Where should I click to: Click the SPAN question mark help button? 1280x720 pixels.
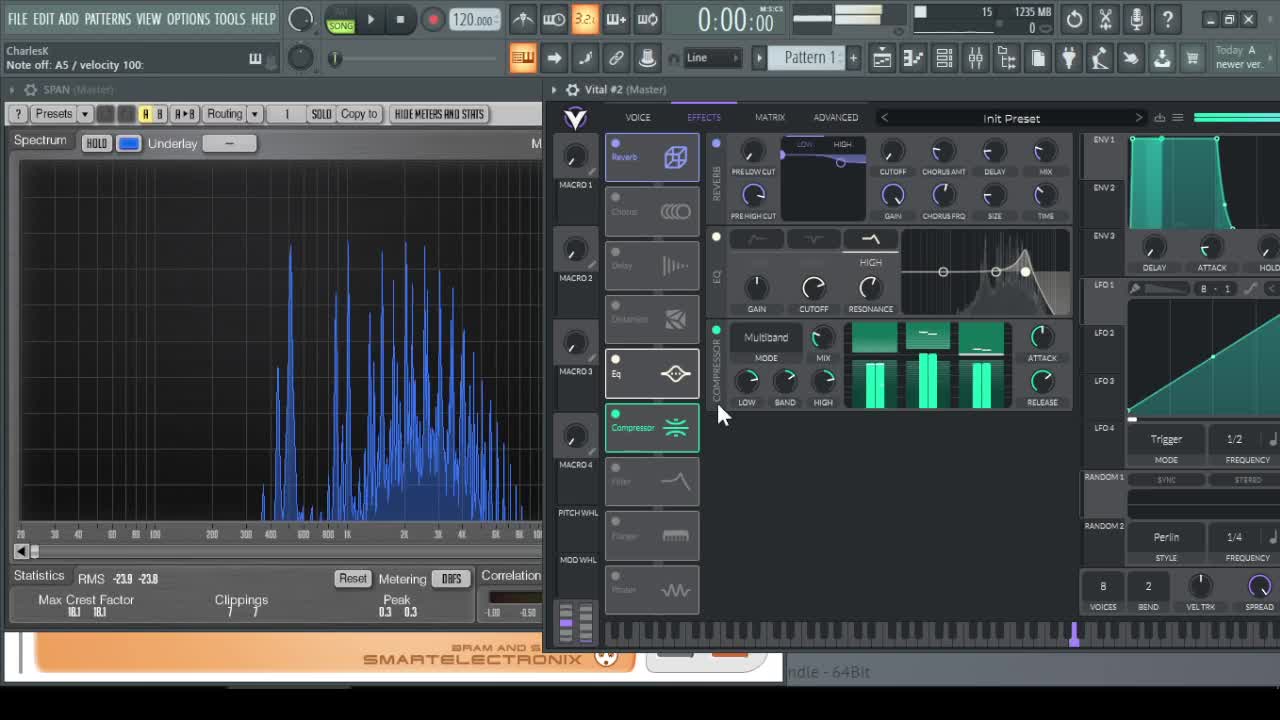[17, 114]
